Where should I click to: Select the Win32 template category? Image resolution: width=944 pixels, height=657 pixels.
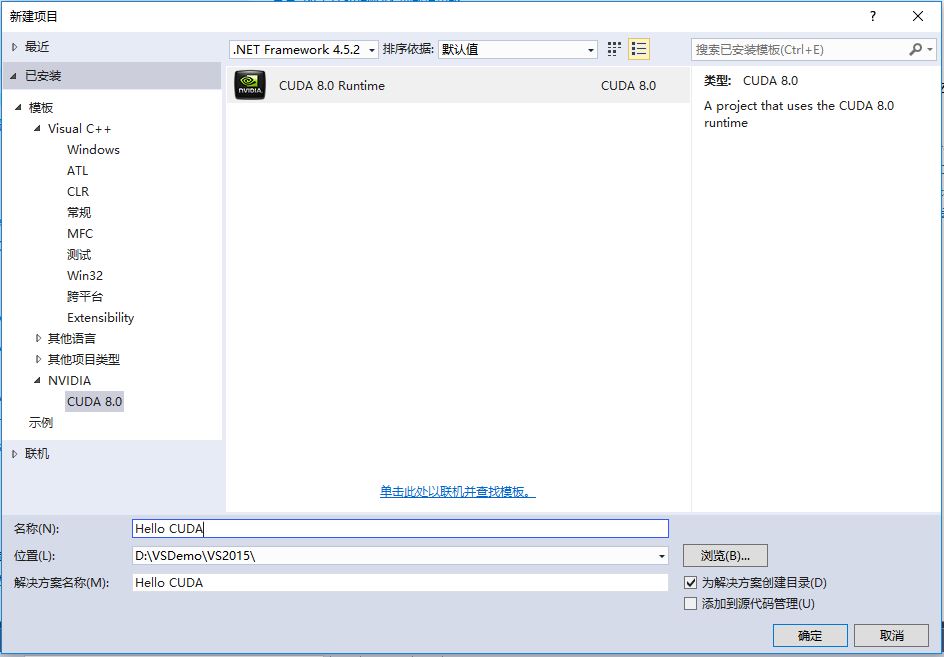85,275
